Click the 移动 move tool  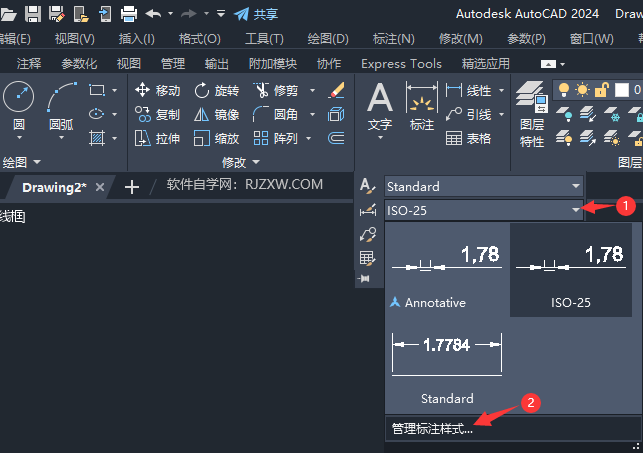click(x=157, y=90)
